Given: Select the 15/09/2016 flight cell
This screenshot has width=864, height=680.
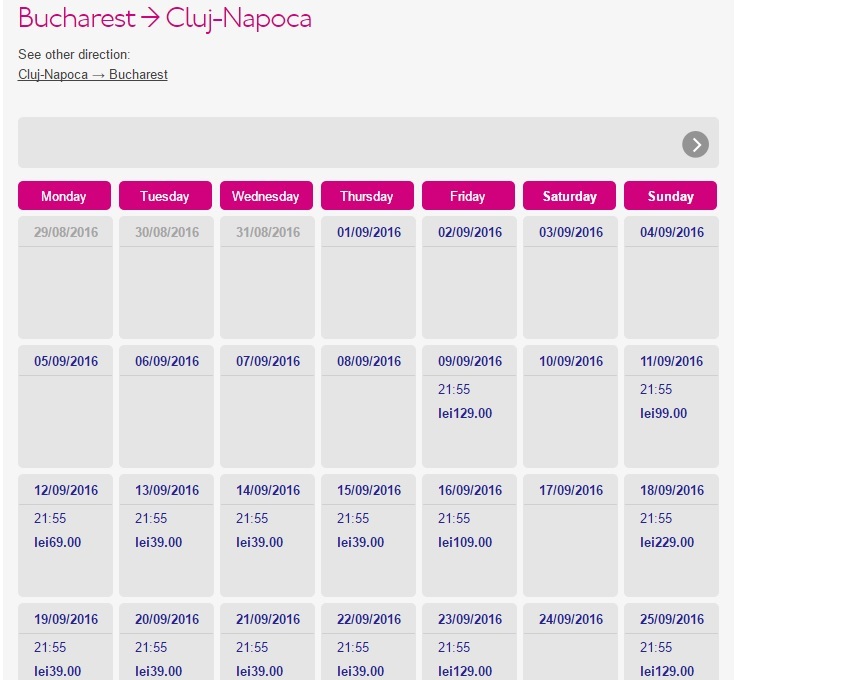Looking at the screenshot, I should tap(369, 536).
